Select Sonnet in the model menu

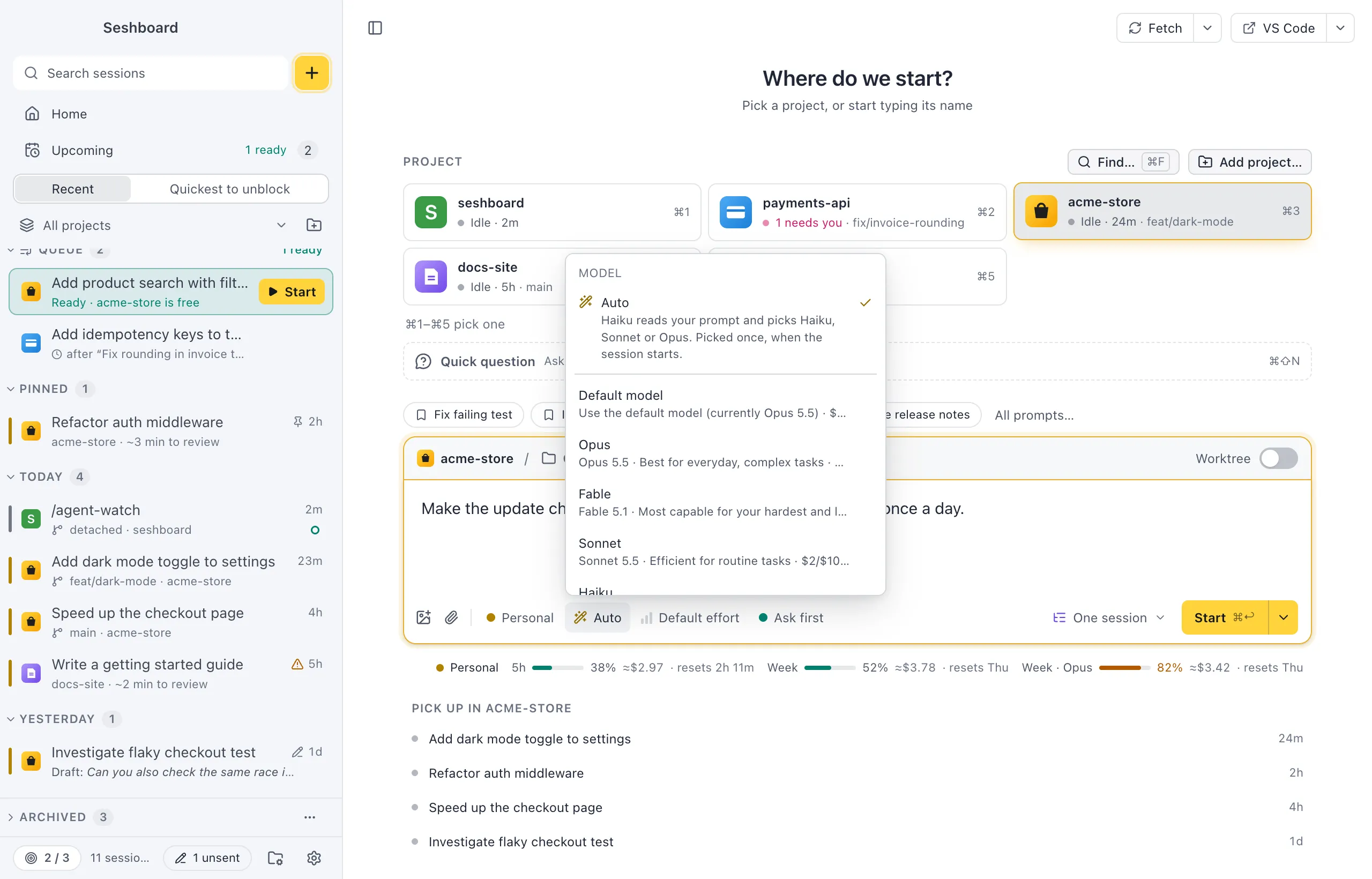725,552
